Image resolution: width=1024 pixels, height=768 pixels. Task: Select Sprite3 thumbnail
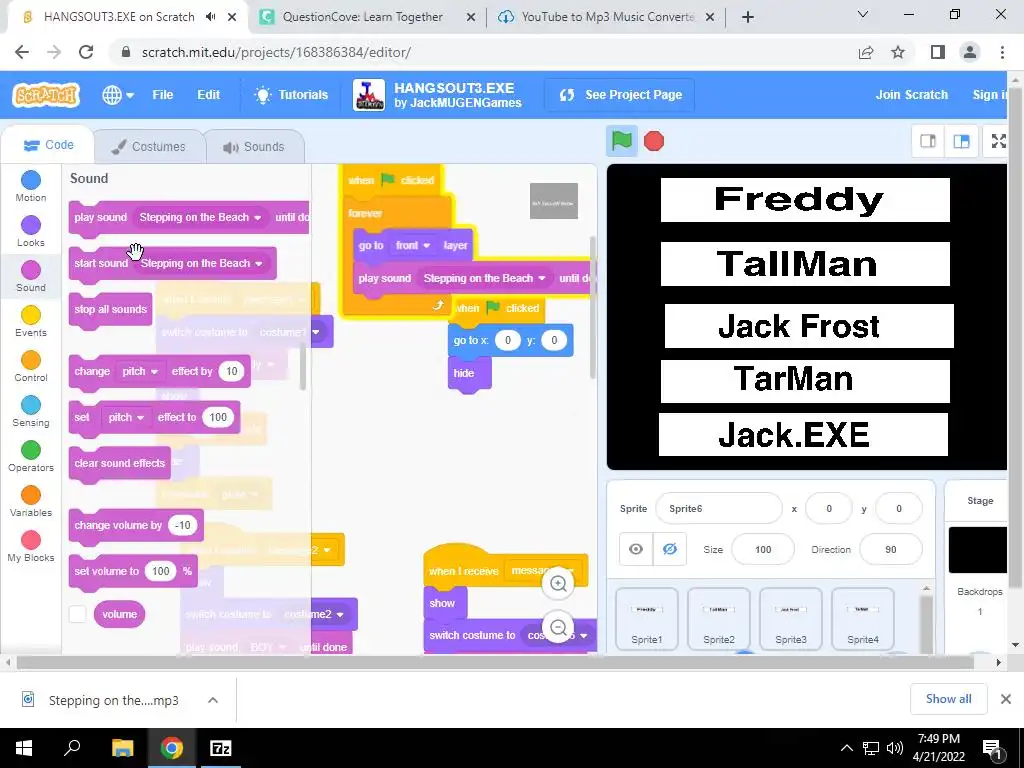tap(790, 619)
